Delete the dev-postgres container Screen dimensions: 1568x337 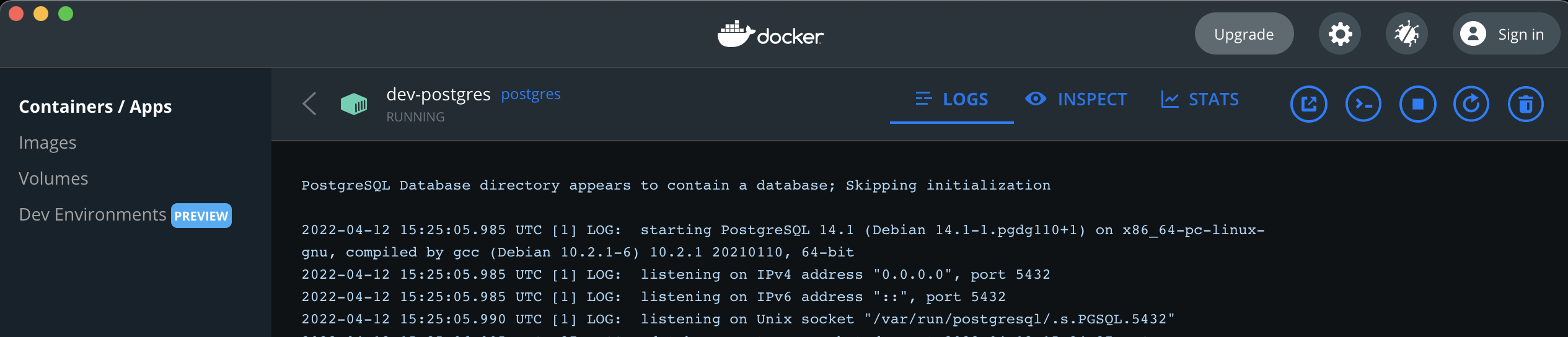point(1525,104)
